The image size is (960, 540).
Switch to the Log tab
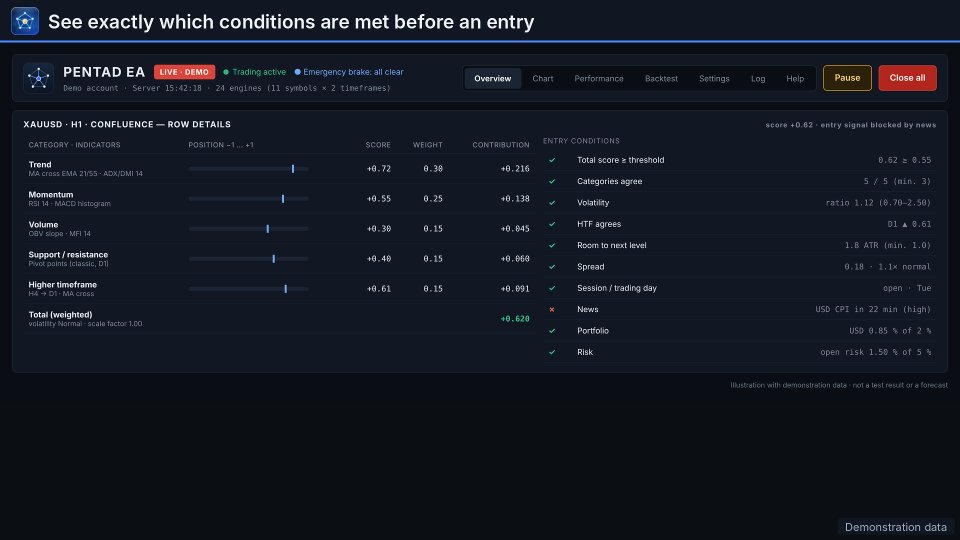coord(758,78)
